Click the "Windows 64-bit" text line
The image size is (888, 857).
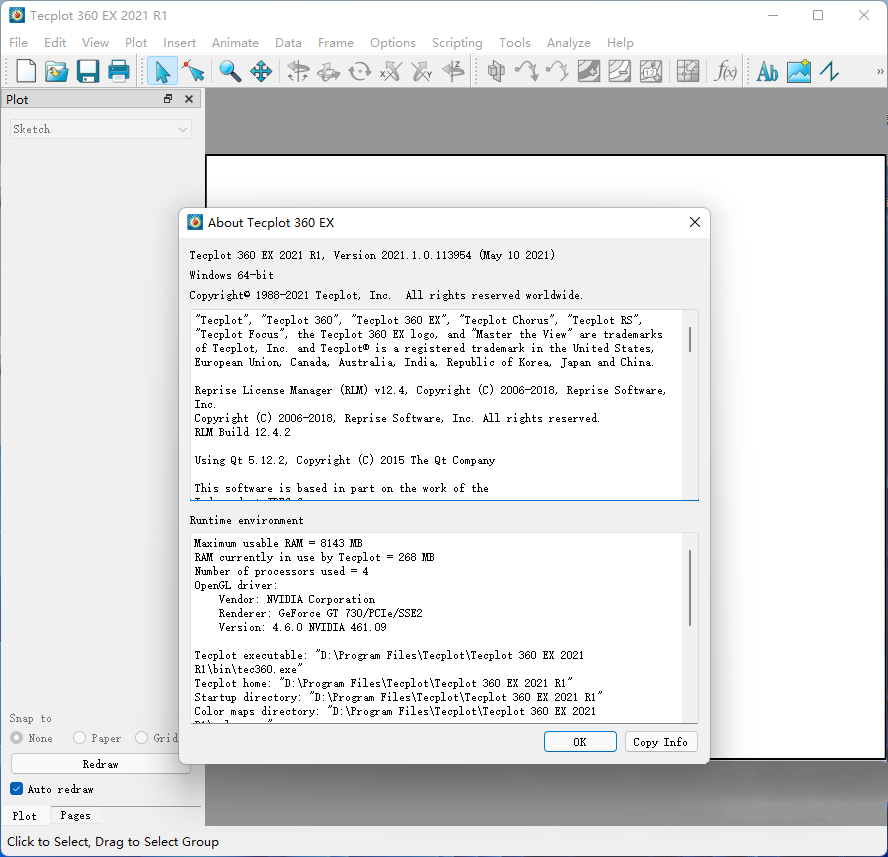(x=232, y=275)
